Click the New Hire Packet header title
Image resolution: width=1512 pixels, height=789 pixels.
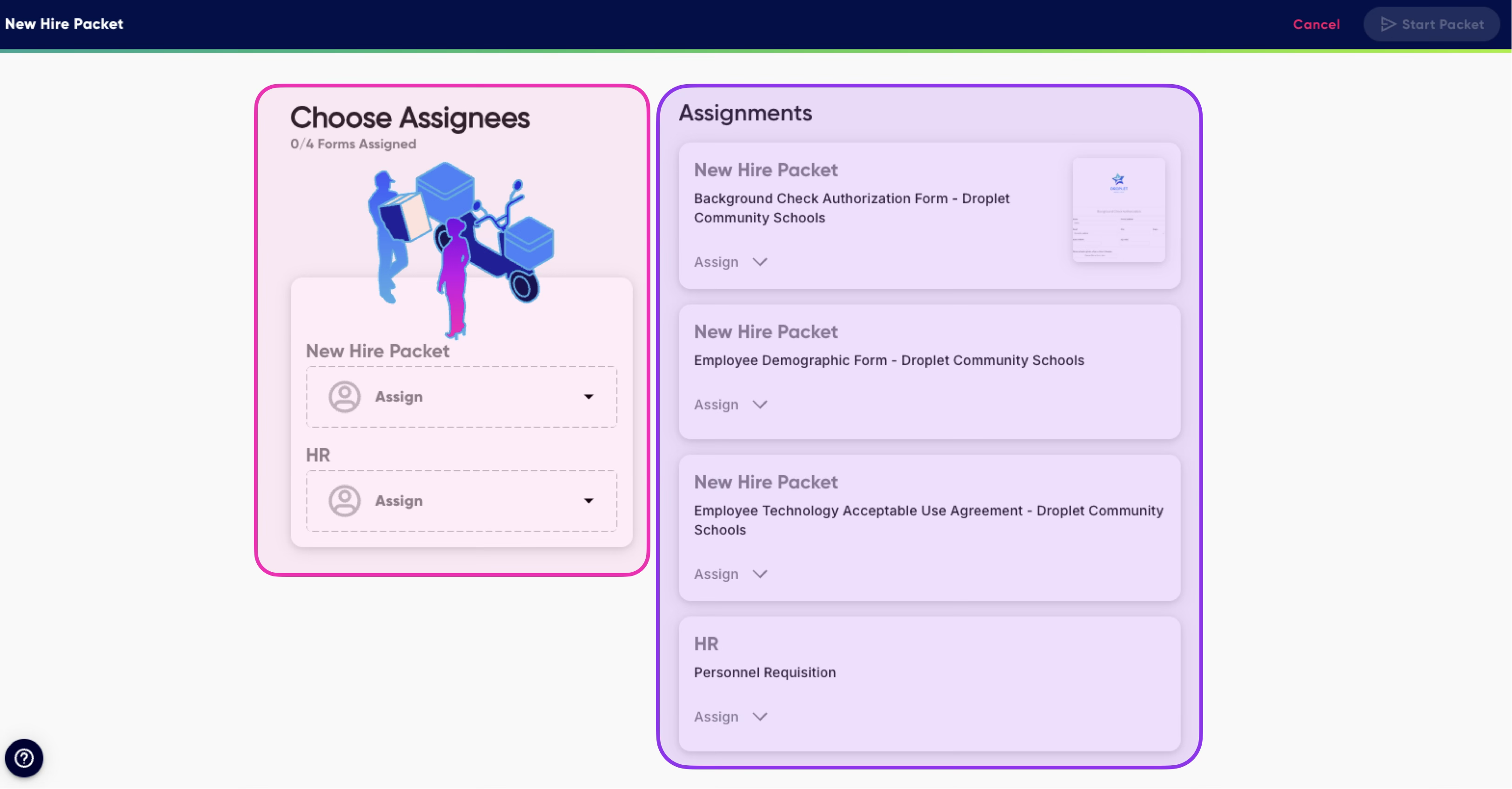click(x=64, y=24)
